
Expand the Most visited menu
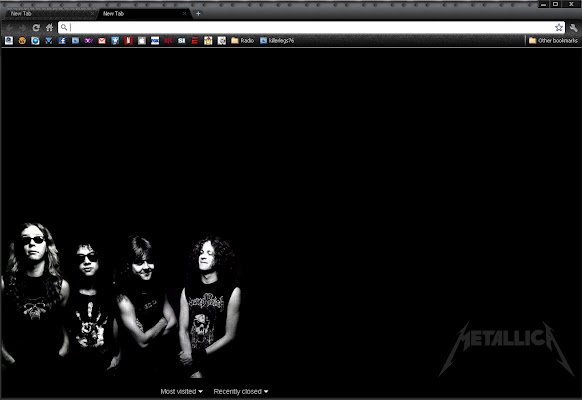(182, 391)
